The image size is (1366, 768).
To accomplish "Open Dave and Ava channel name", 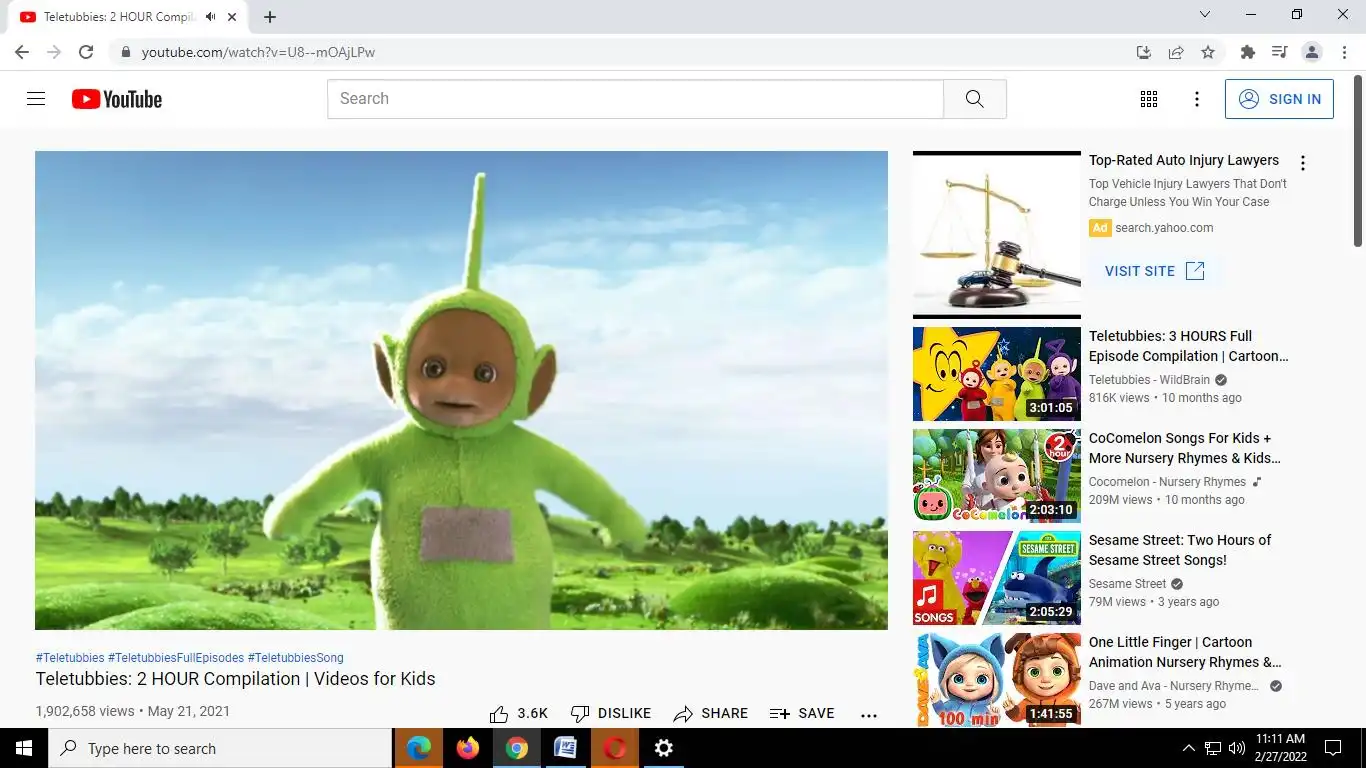I will point(1174,686).
